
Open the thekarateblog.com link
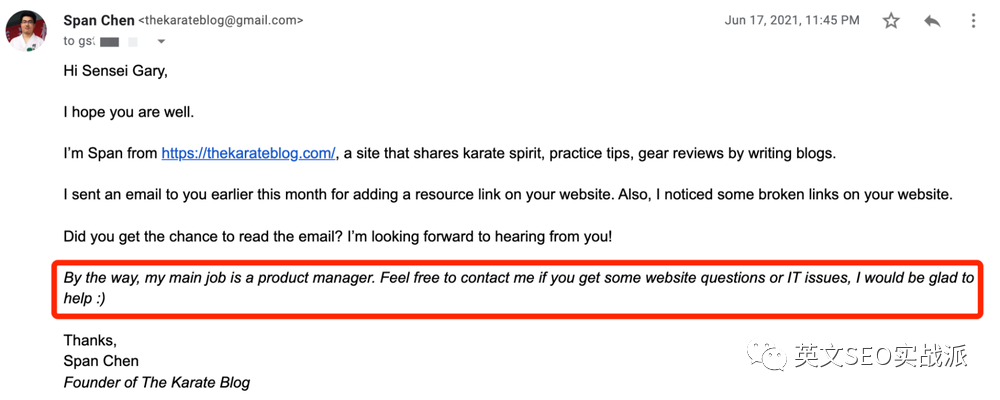(x=249, y=153)
